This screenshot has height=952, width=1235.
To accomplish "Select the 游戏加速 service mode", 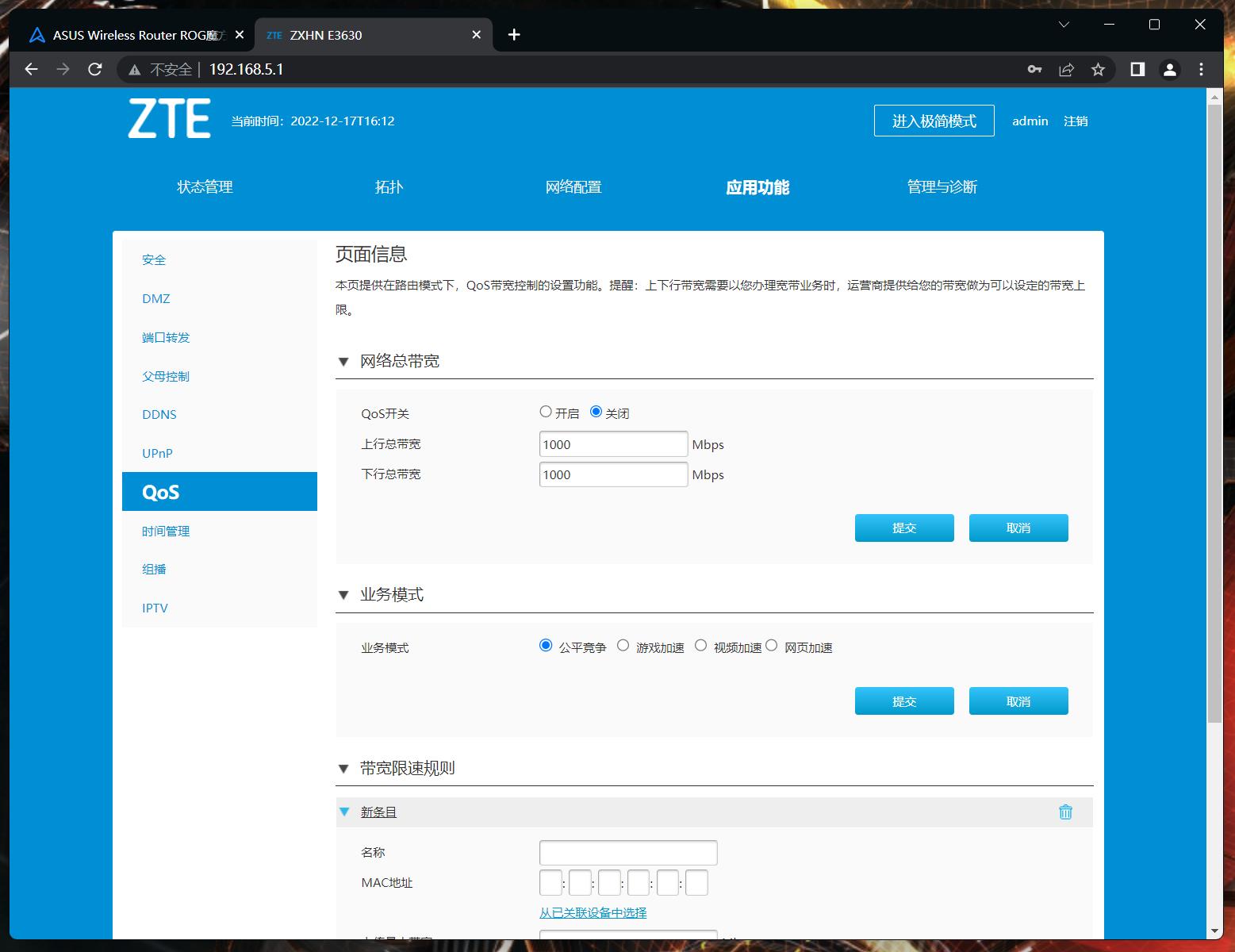I will tap(623, 645).
